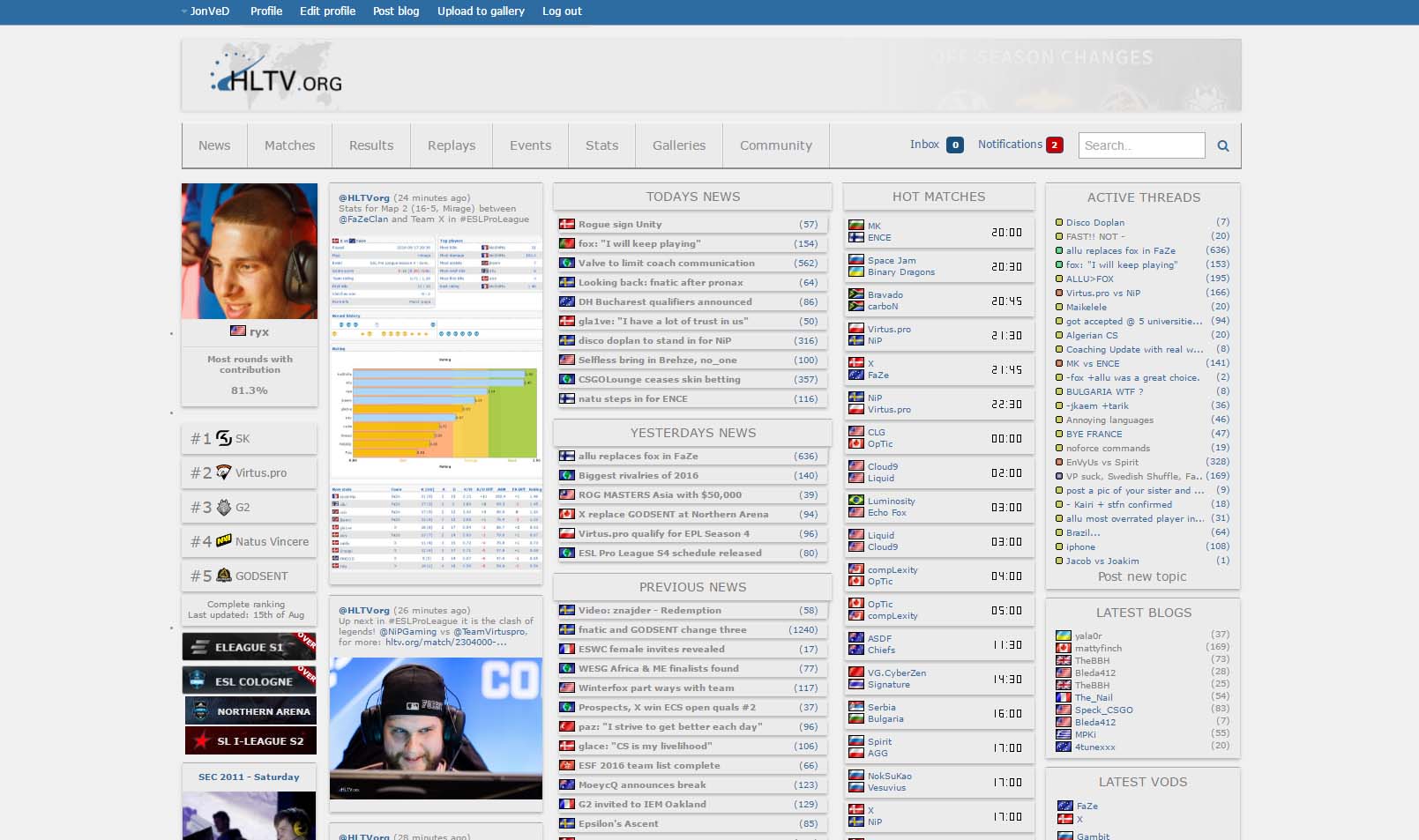
Task: Click the GODSENT team logo
Action: click(x=224, y=576)
